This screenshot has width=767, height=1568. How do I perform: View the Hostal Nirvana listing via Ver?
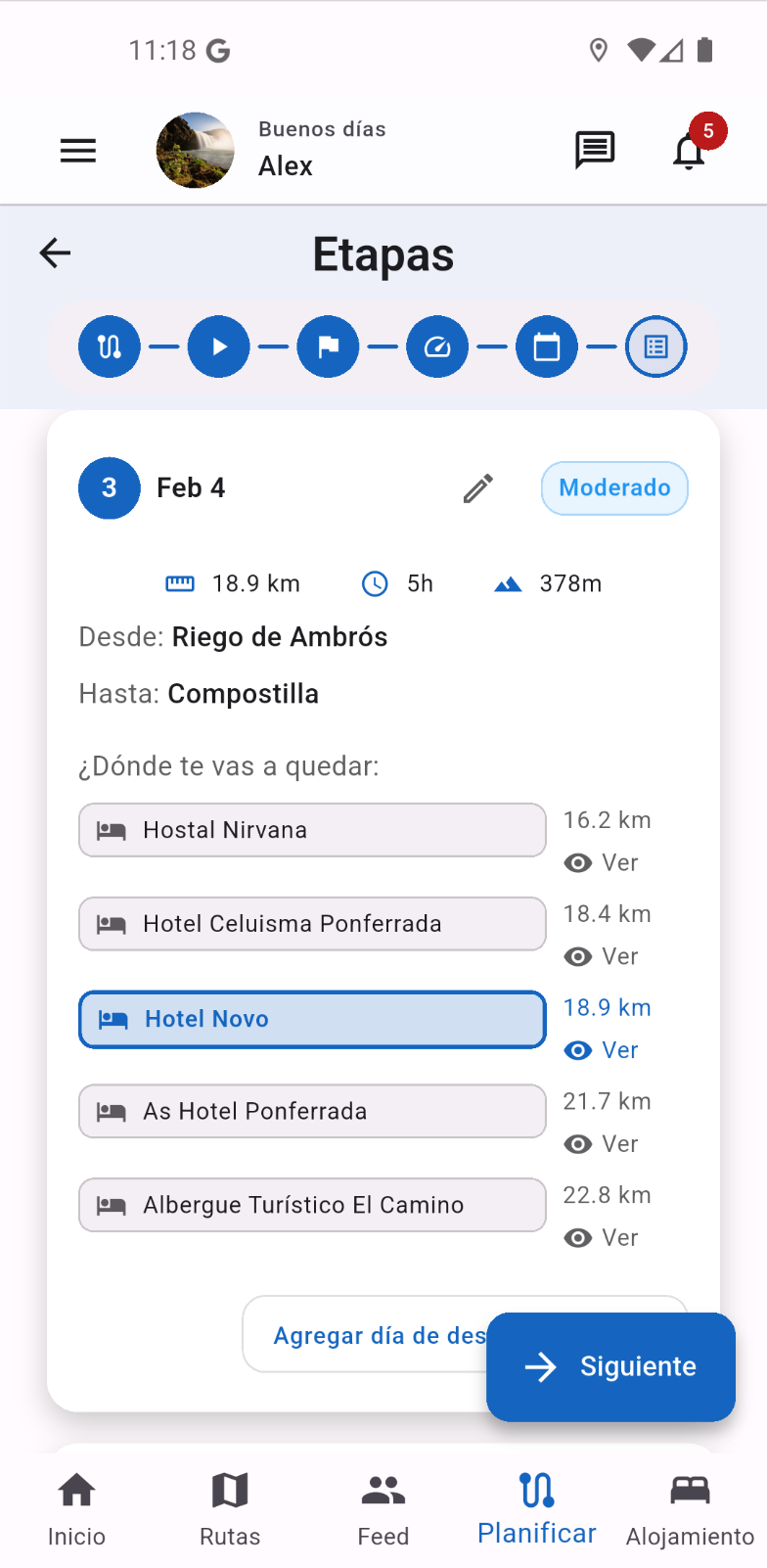coord(602,862)
